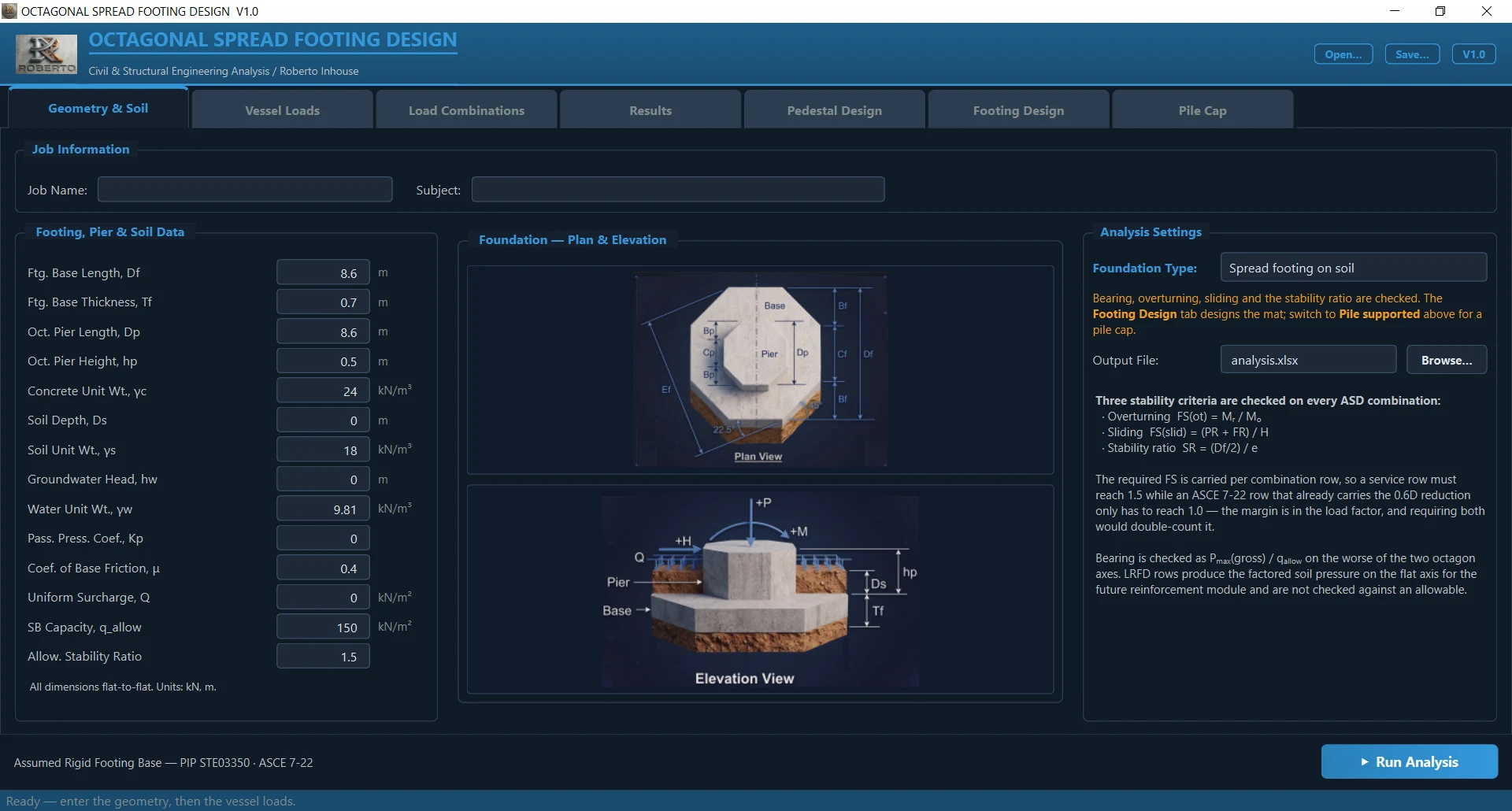Click the 'Overturning FS(ot)' formula line
This screenshot has height=811, width=1512.
pyautogui.click(x=1181, y=416)
